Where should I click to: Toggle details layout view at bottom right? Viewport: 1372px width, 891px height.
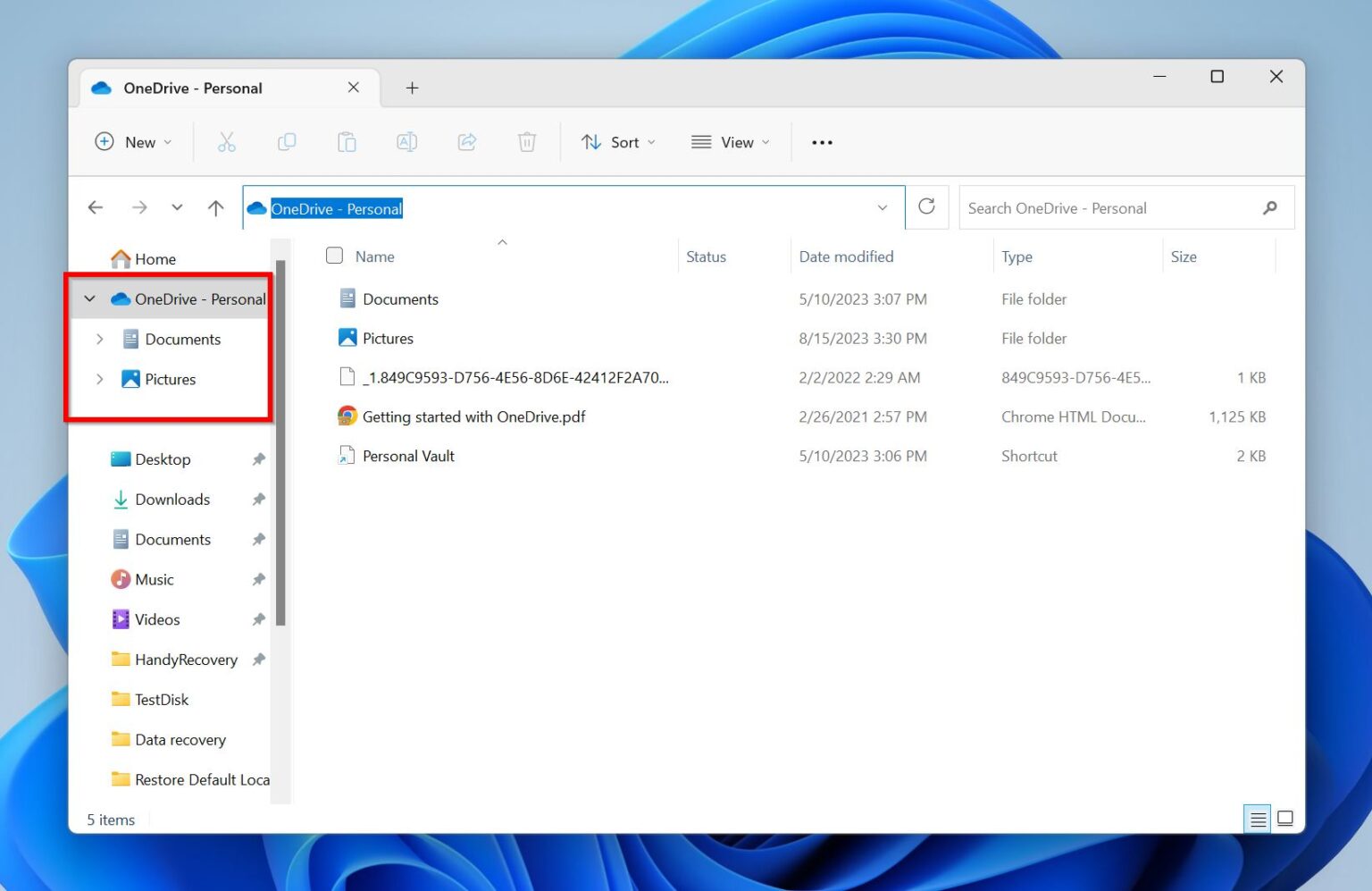(x=1257, y=818)
